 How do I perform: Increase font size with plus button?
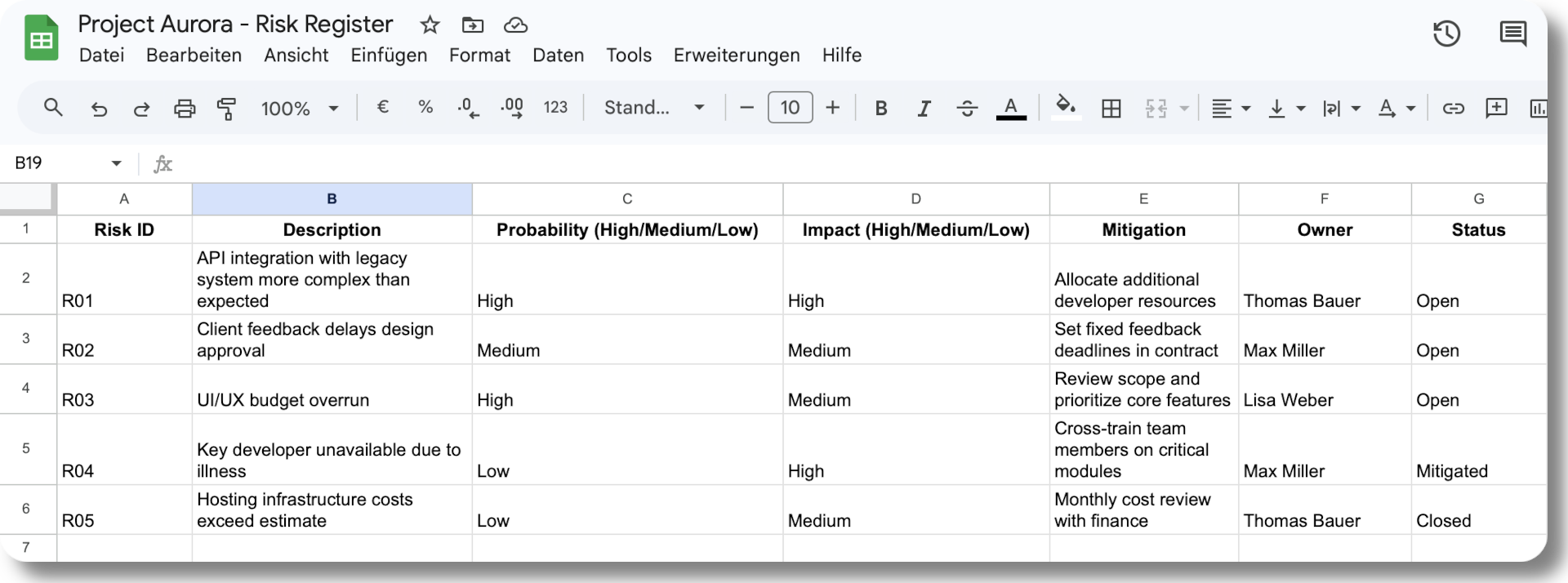click(832, 107)
